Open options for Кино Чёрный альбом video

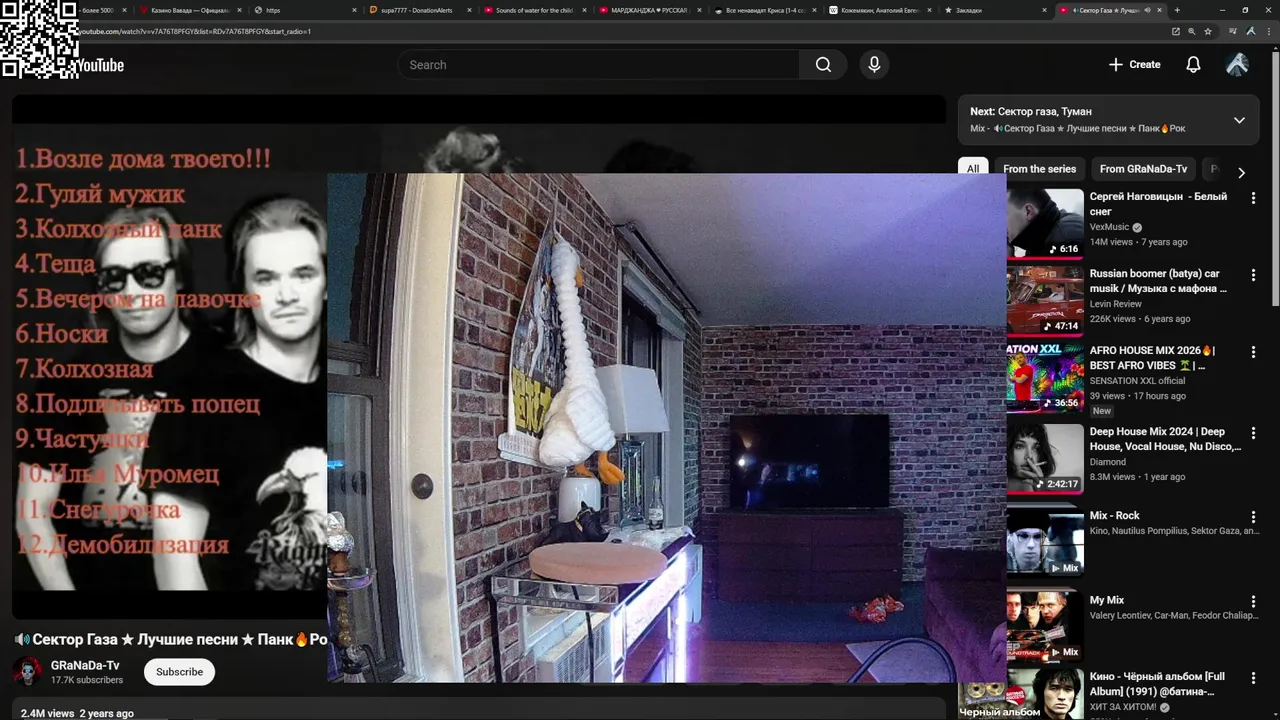(x=1253, y=678)
